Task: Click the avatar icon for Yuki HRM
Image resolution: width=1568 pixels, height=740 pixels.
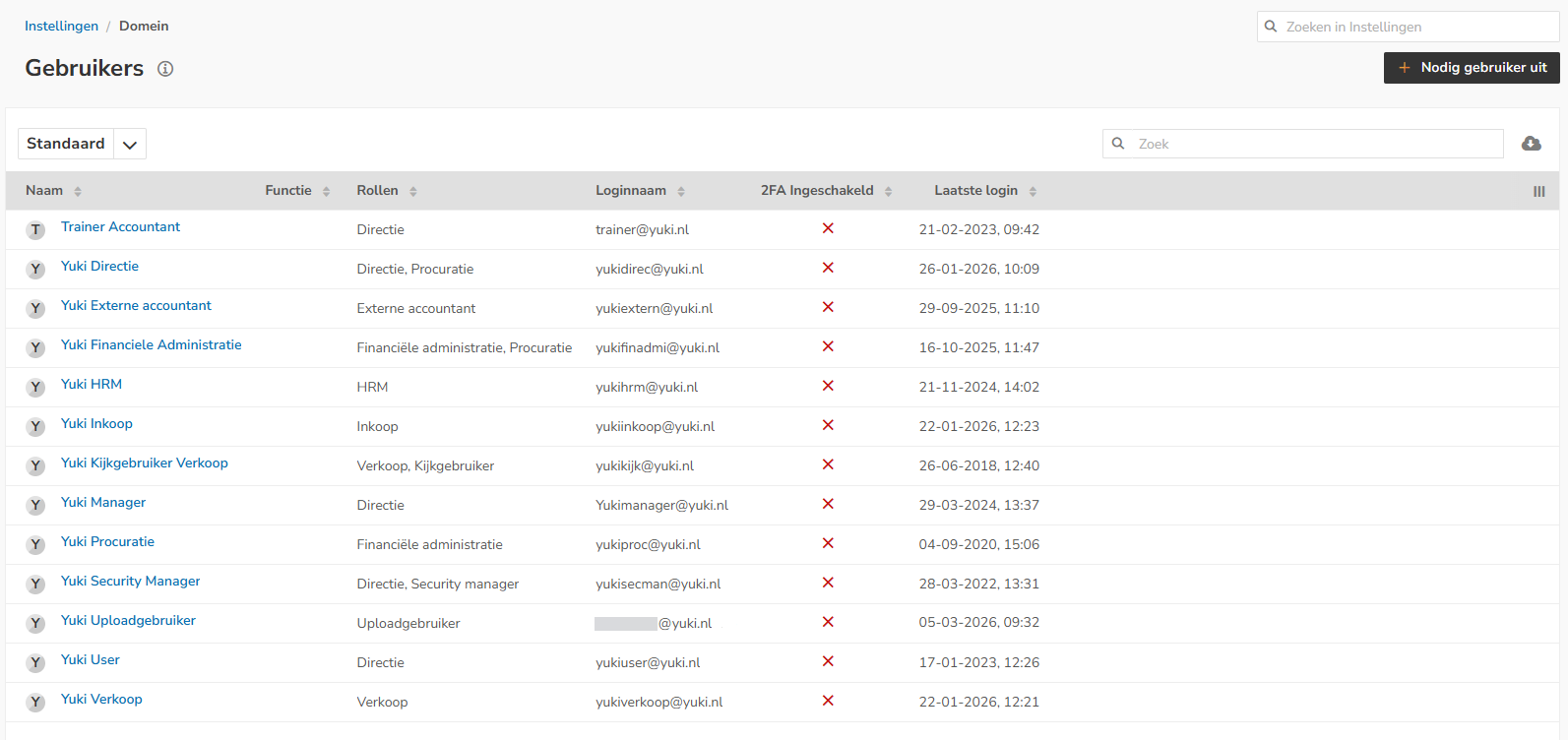Action: [36, 387]
